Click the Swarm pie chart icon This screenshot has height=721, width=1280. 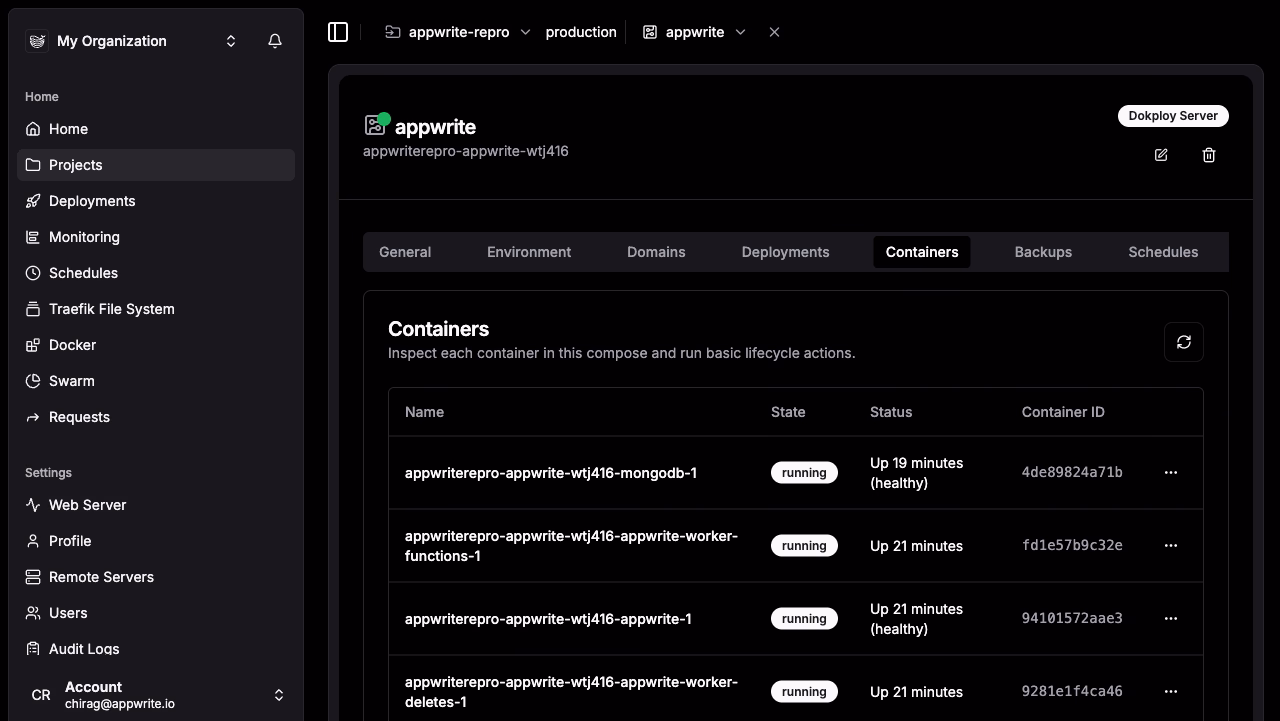click(33, 381)
